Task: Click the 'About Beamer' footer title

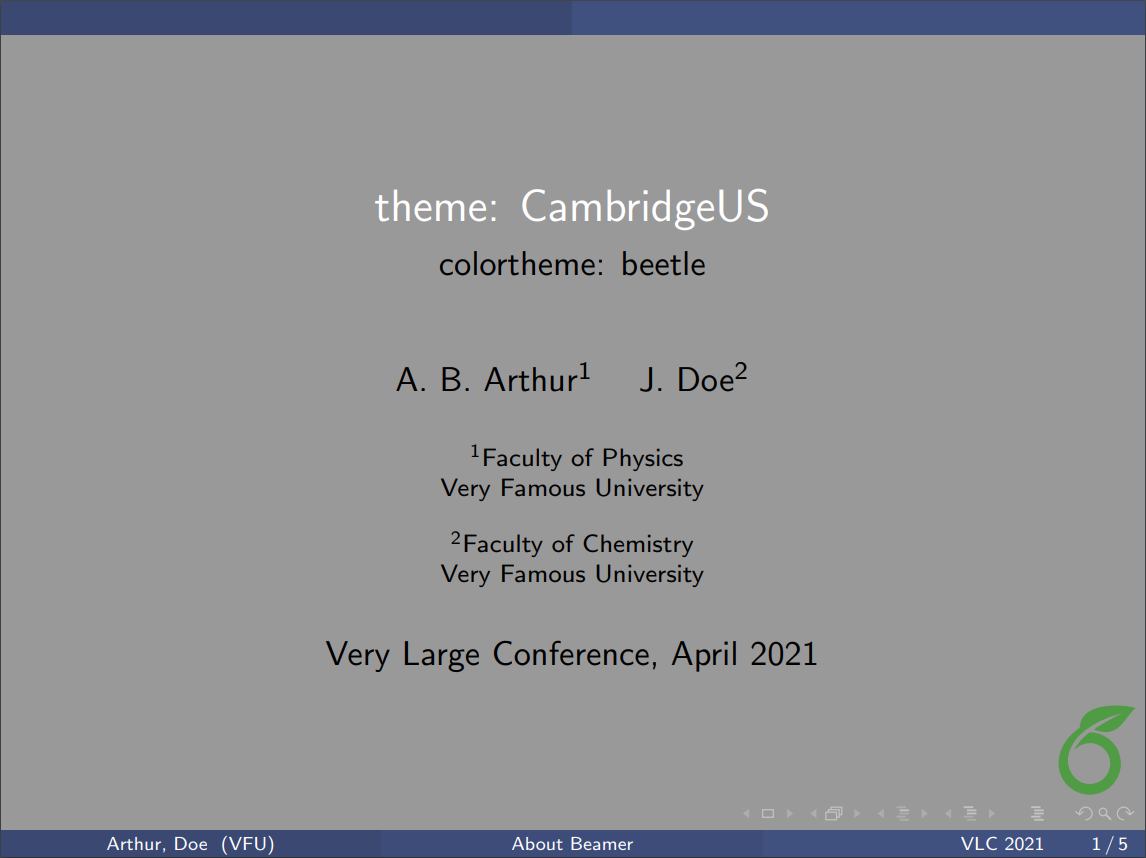Action: click(x=572, y=844)
